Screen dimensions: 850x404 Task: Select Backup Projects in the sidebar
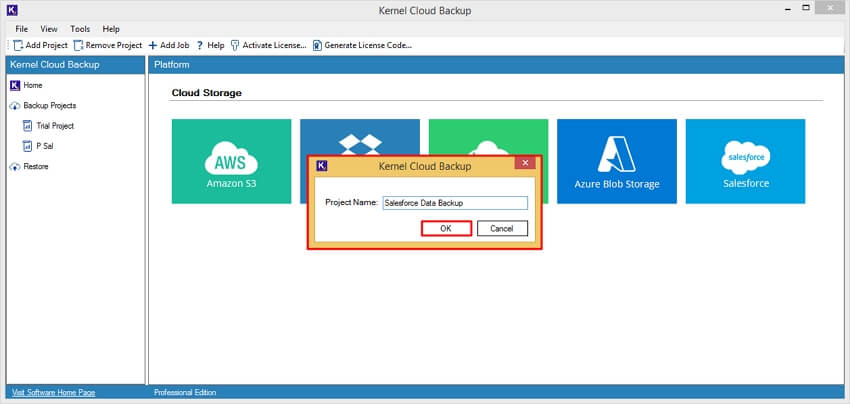[x=50, y=106]
